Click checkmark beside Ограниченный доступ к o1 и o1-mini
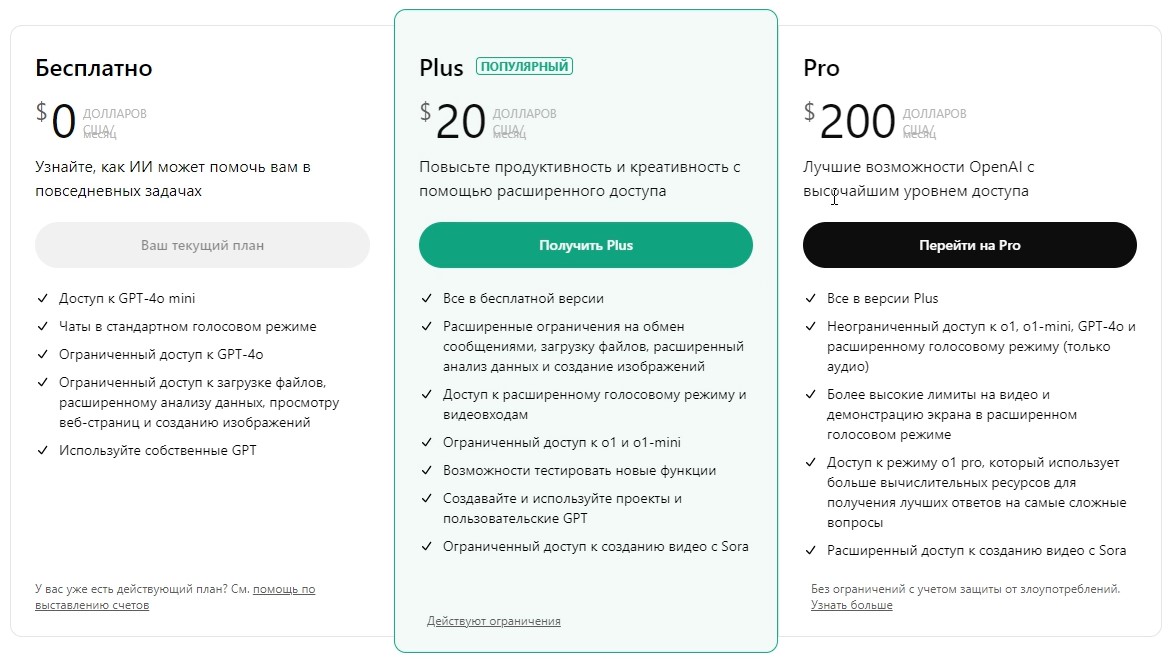Viewport: 1170px width, 659px height. (427, 442)
